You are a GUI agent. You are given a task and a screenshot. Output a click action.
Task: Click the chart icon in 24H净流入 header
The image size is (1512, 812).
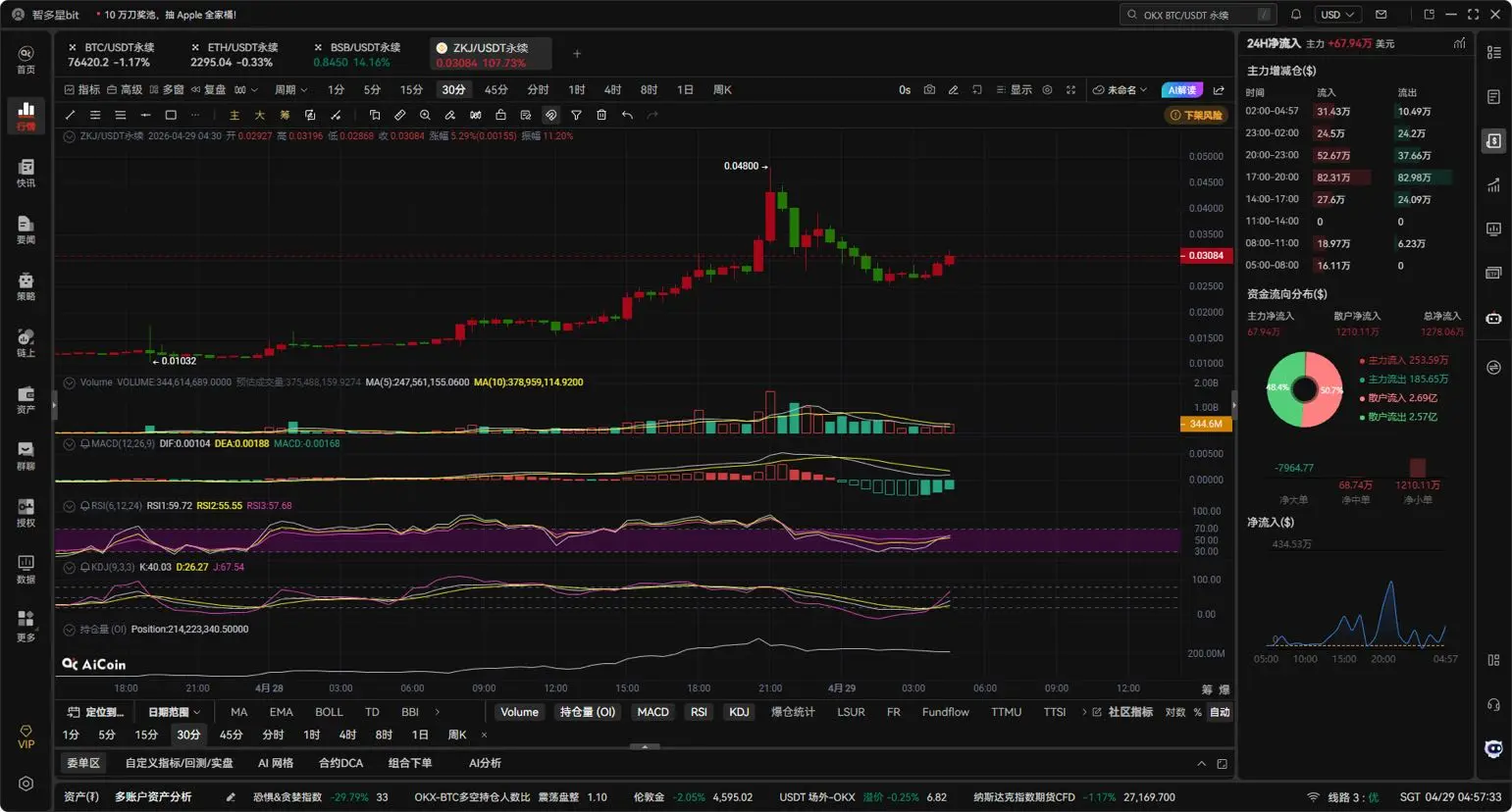pos(1460,43)
